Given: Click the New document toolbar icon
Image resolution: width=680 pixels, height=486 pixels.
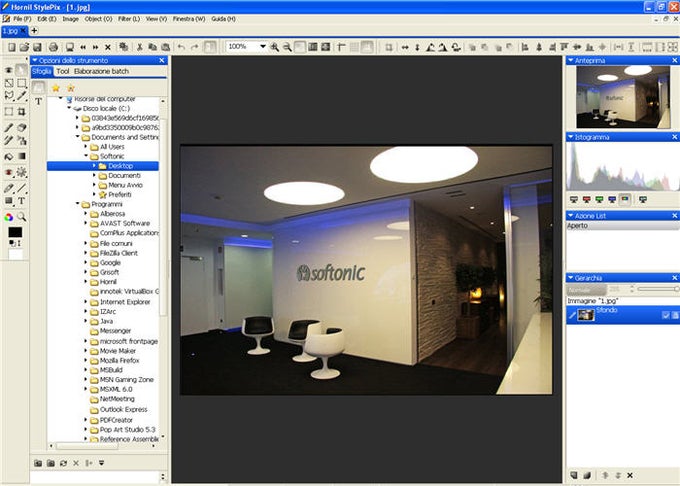Looking at the screenshot, I should point(12,47).
